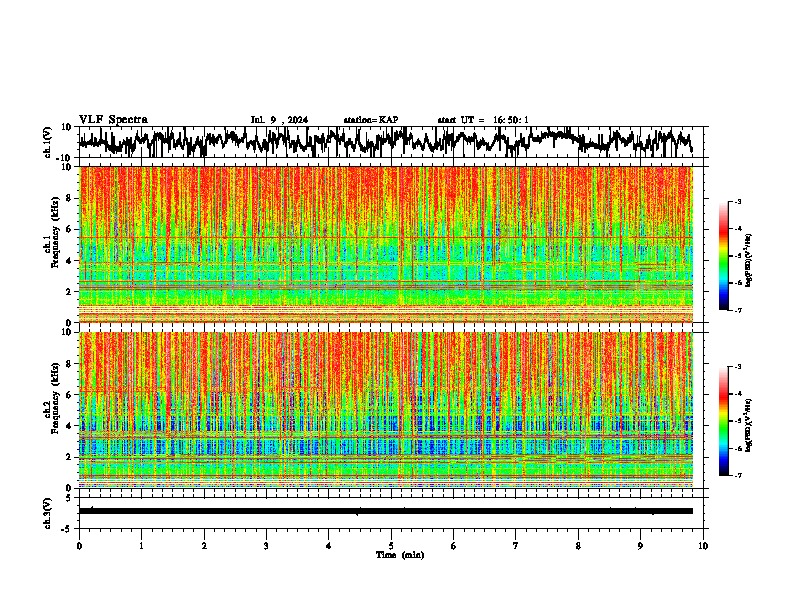Click the "2" kHz tick on ch.1 frequency axis
The width and height of the screenshot is (792, 612).
coord(69,292)
